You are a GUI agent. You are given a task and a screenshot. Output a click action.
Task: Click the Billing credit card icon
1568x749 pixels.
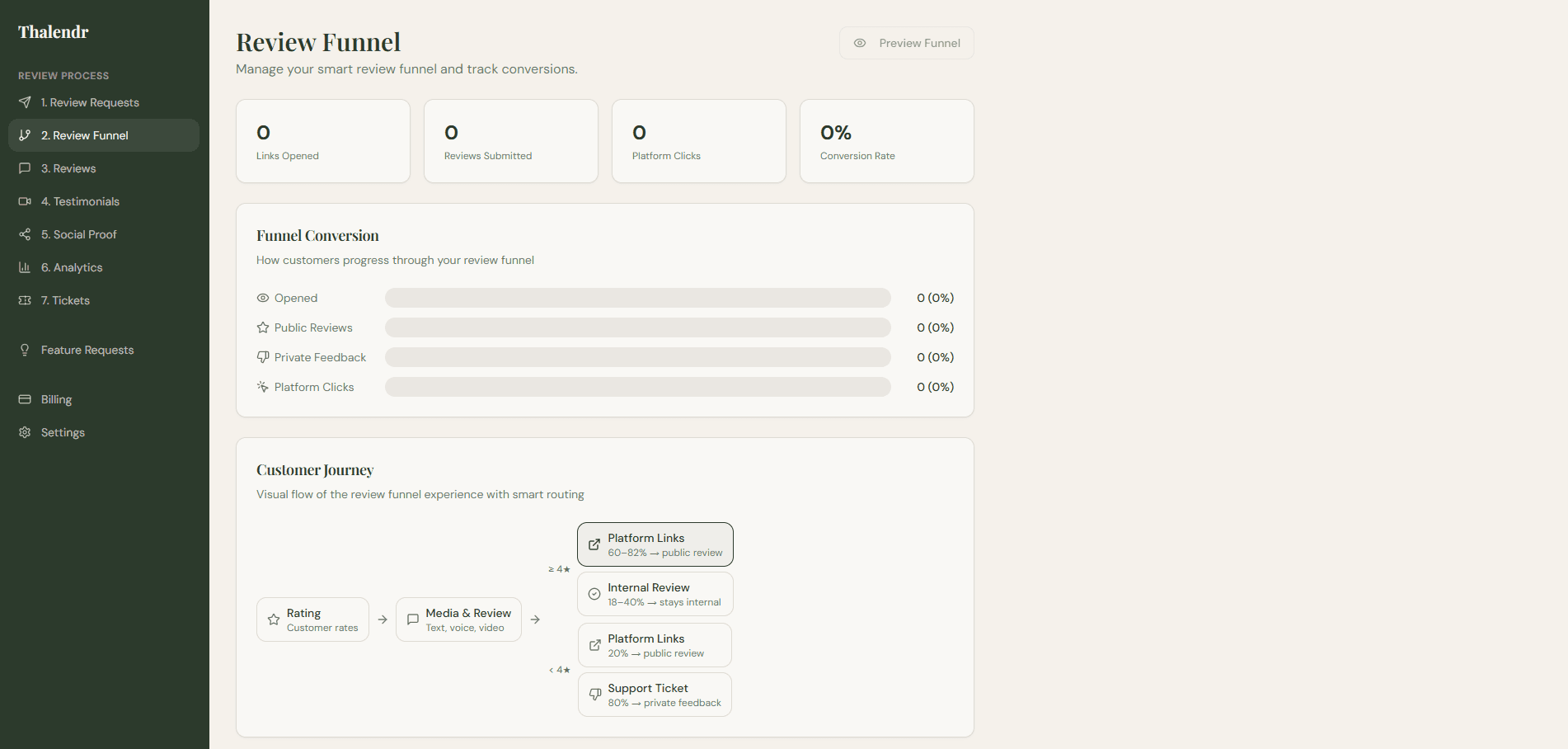pos(24,399)
